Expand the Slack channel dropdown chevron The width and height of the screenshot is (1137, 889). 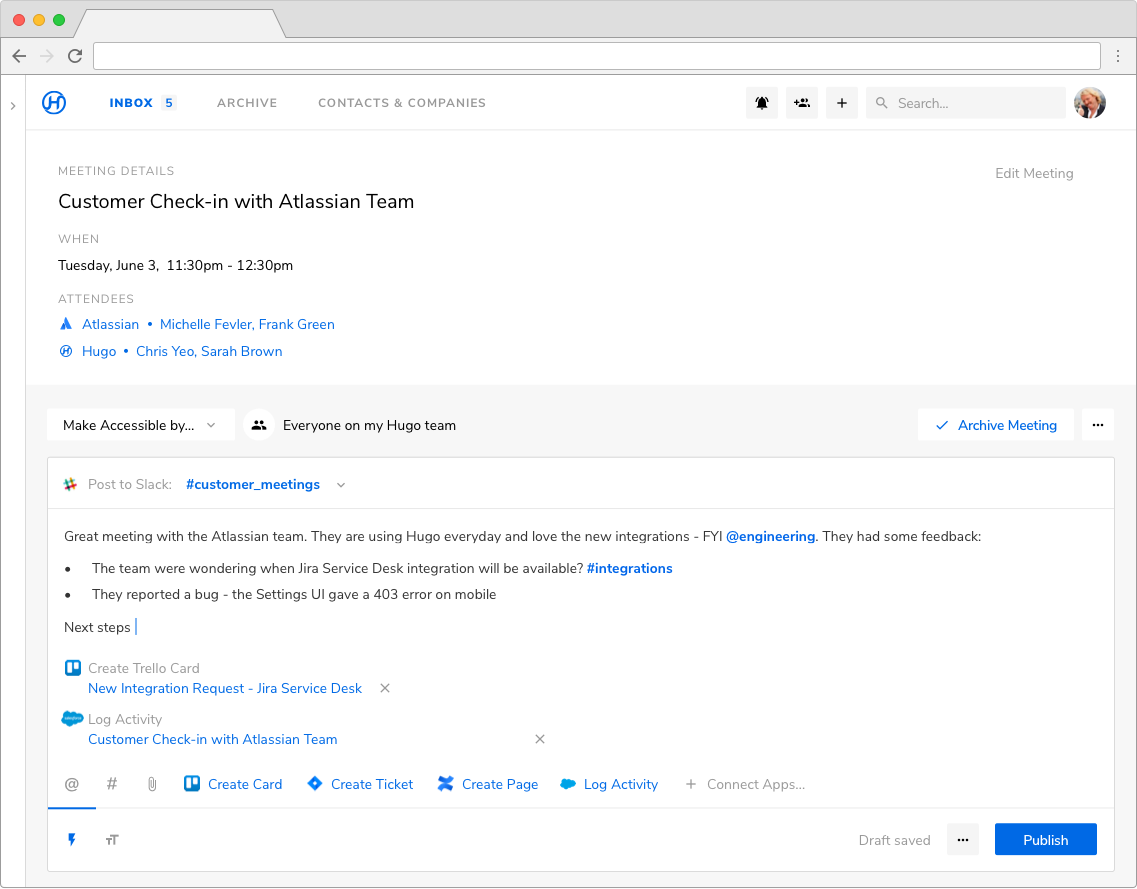tap(341, 485)
